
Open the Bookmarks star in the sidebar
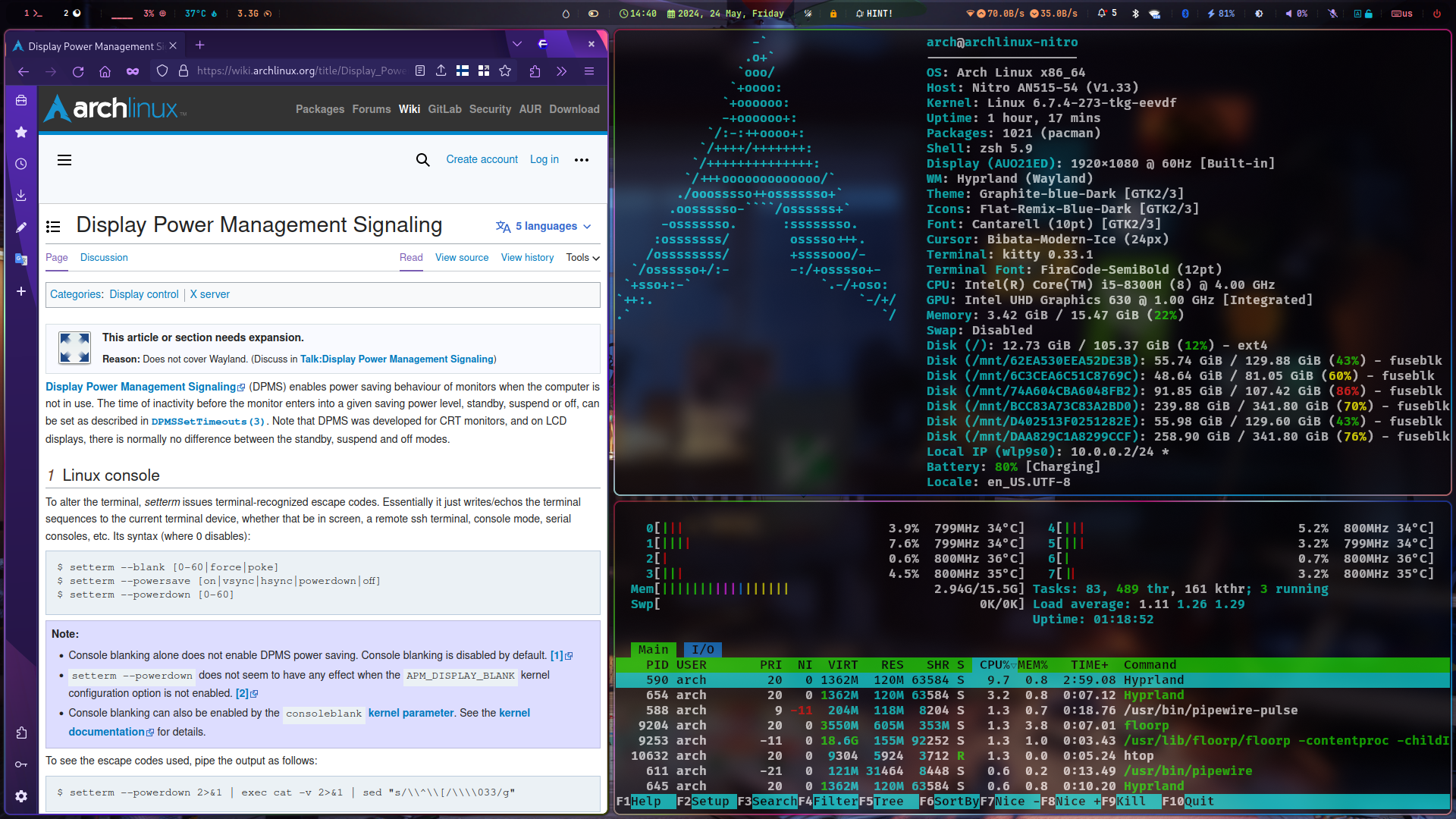pos(21,132)
